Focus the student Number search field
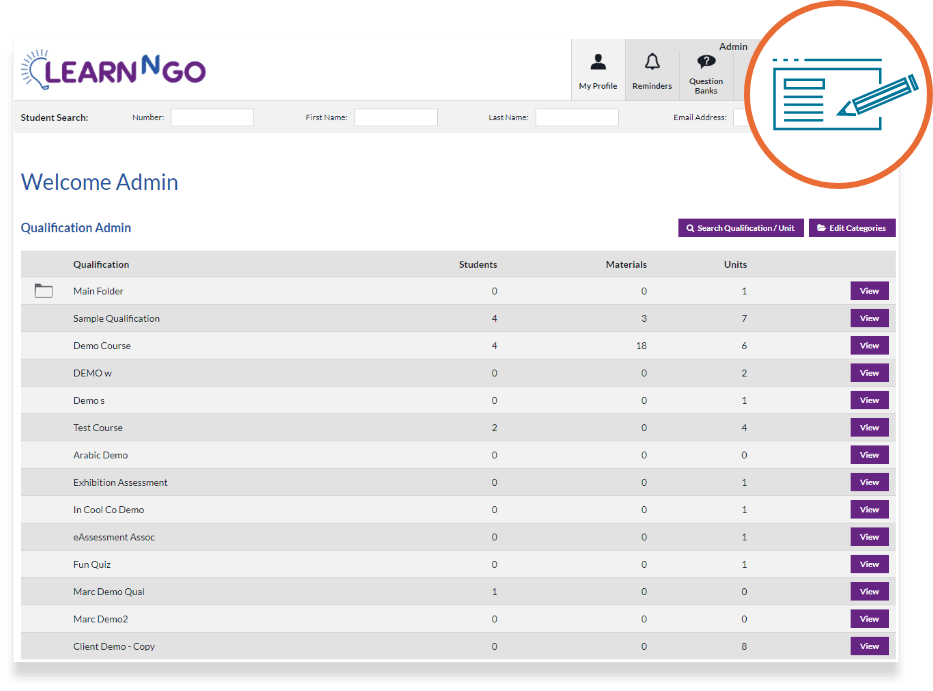This screenshot has height=691, width=933. pyautogui.click(x=212, y=117)
